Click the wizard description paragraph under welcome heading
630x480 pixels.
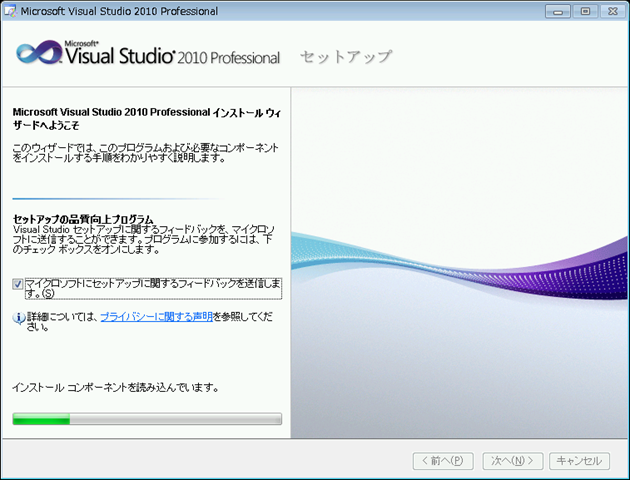145,152
